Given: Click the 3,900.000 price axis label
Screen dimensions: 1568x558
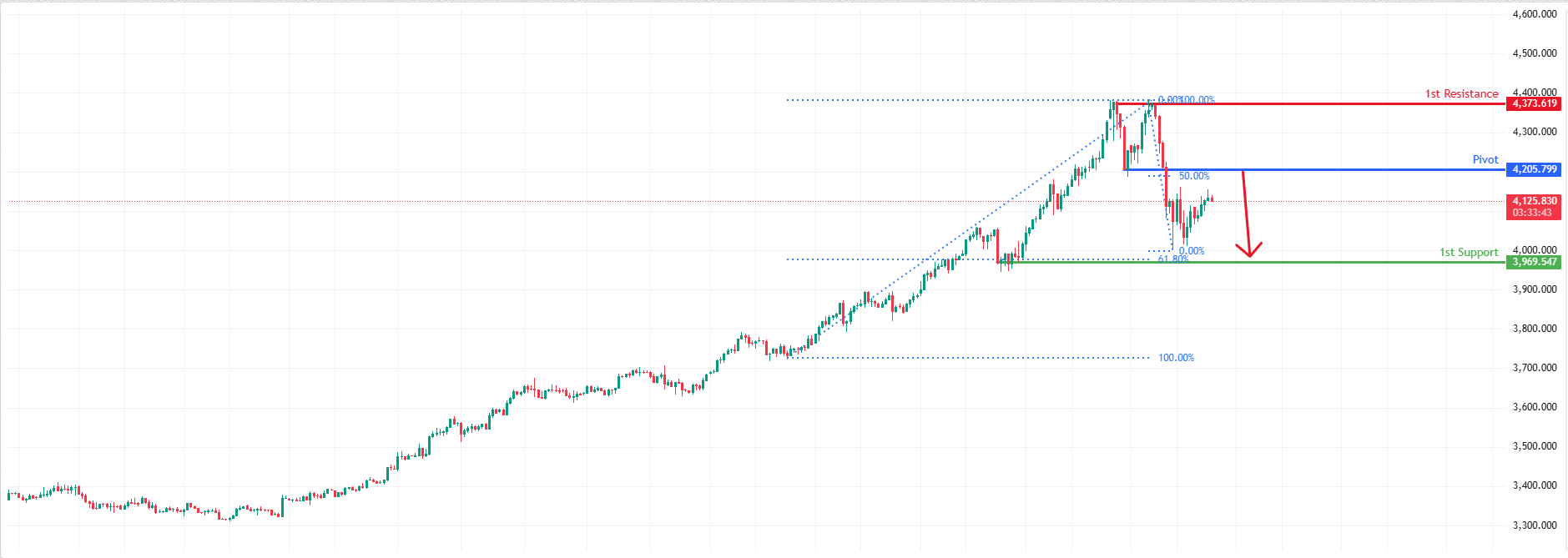Looking at the screenshot, I should (x=1534, y=289).
